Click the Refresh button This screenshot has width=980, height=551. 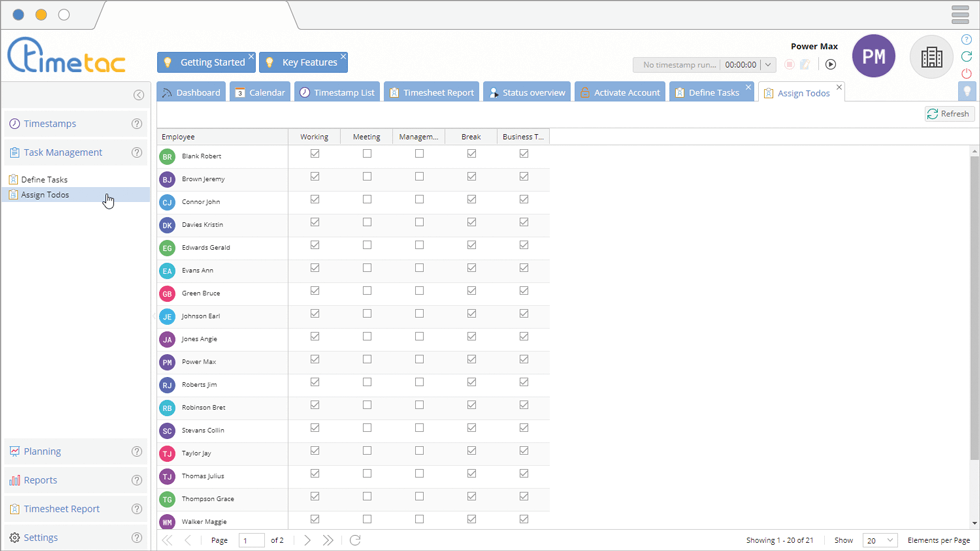click(x=949, y=114)
